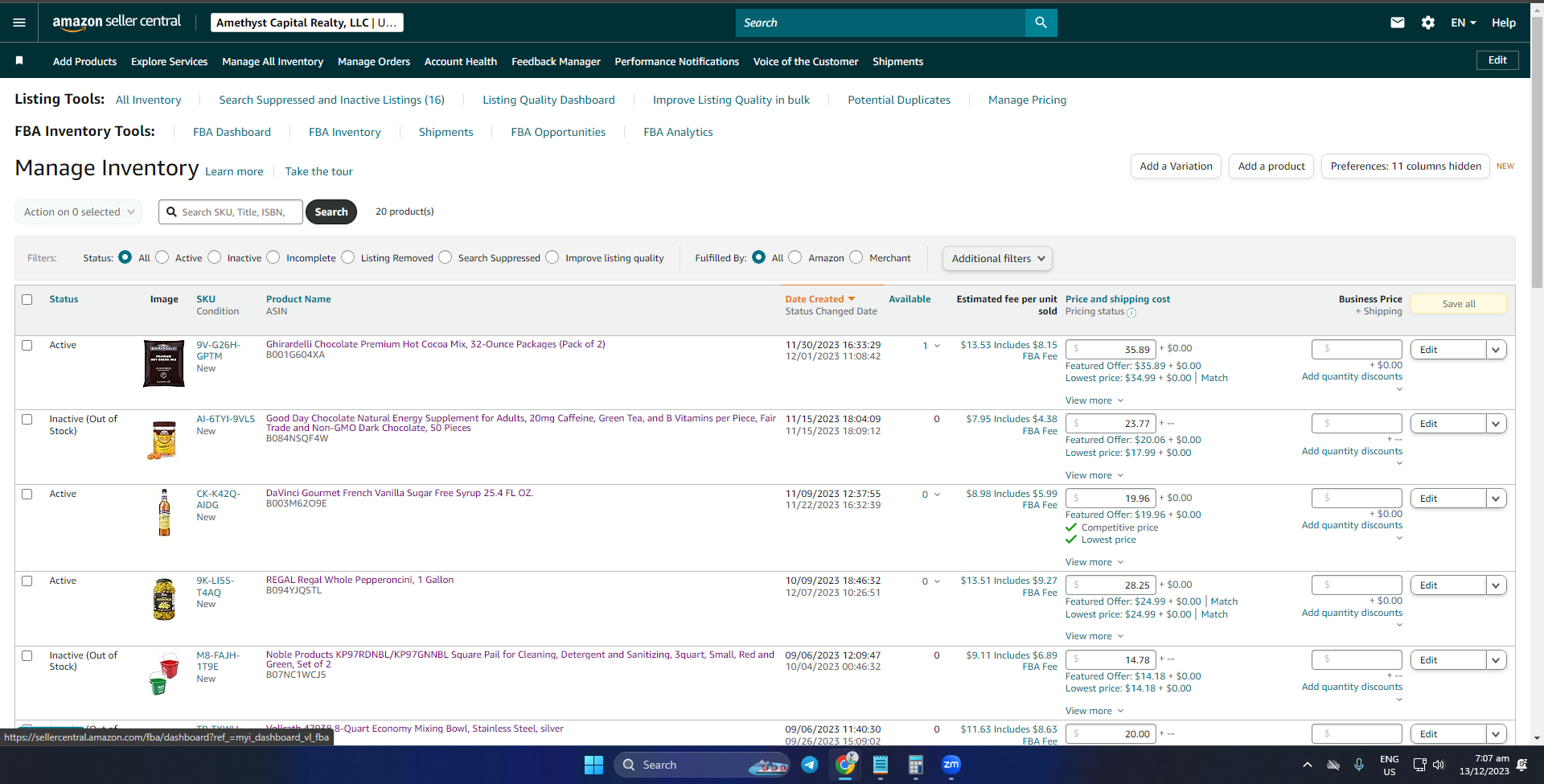Open Search Suppressed and Inactive Listings link
Image resolution: width=1544 pixels, height=784 pixels.
pos(331,100)
